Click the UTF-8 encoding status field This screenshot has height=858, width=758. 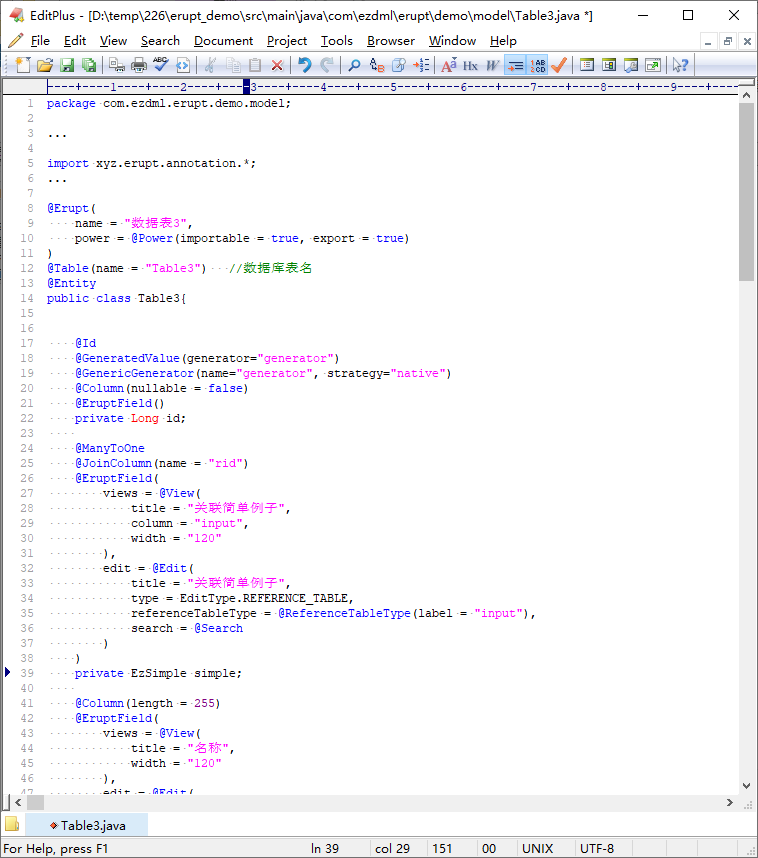coord(597,848)
